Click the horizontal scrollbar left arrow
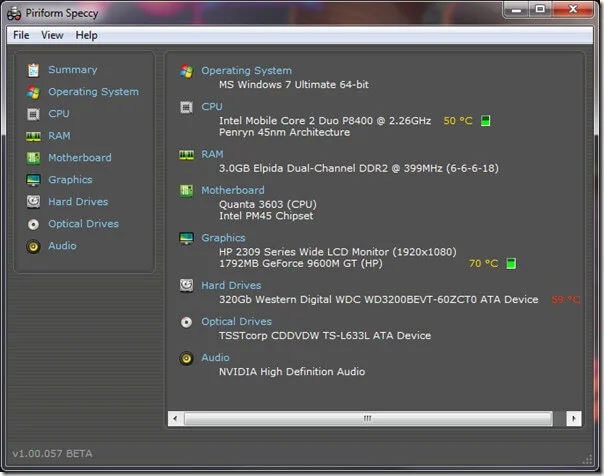 click(176, 418)
